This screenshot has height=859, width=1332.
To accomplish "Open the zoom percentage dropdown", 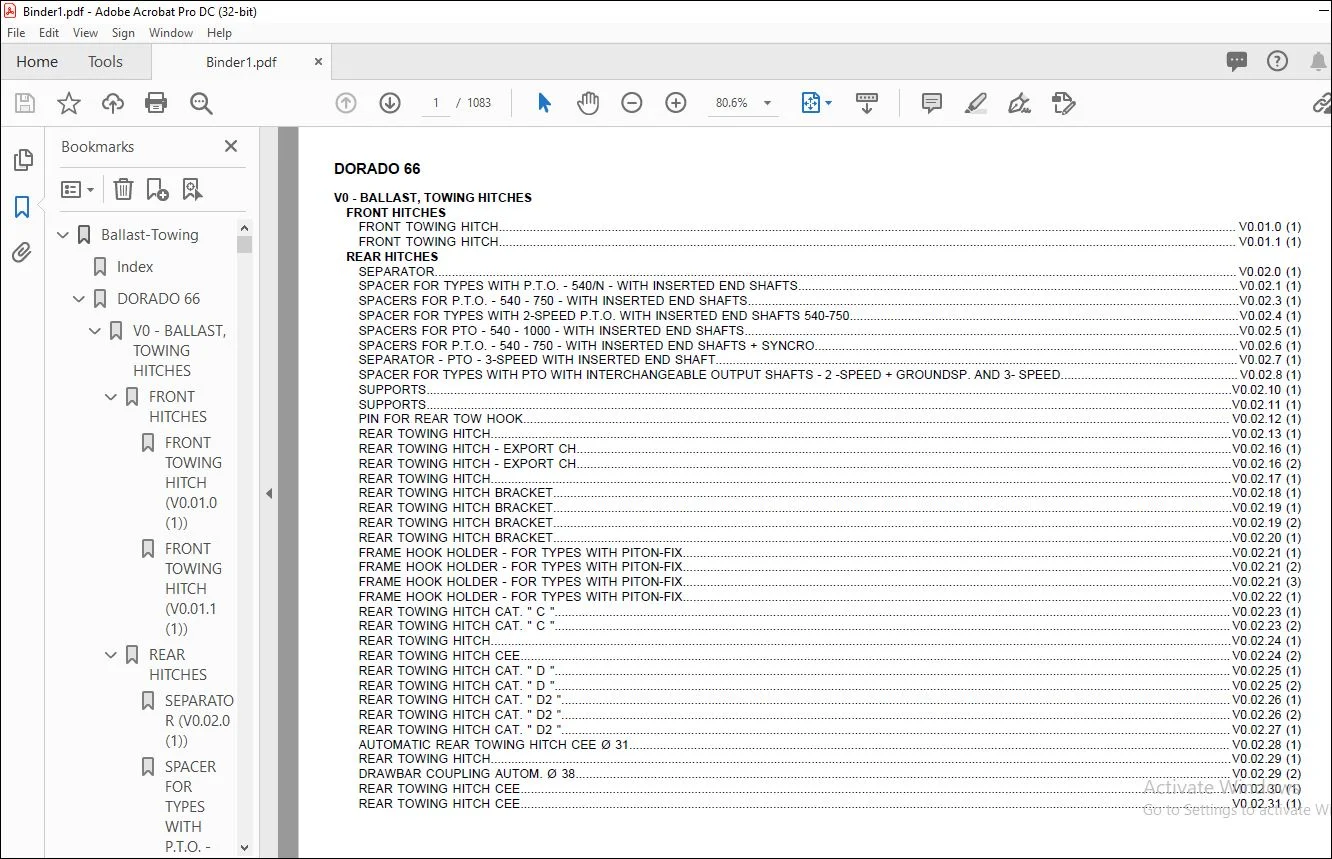I will coord(768,103).
